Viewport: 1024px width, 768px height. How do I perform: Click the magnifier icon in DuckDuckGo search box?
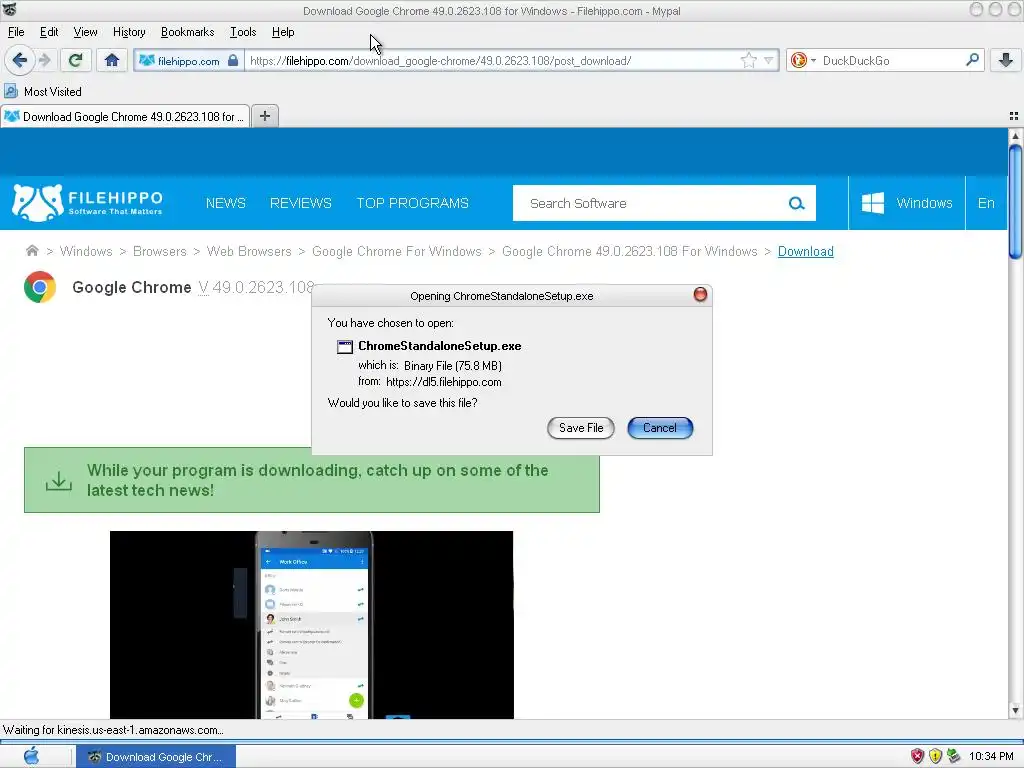coord(972,59)
